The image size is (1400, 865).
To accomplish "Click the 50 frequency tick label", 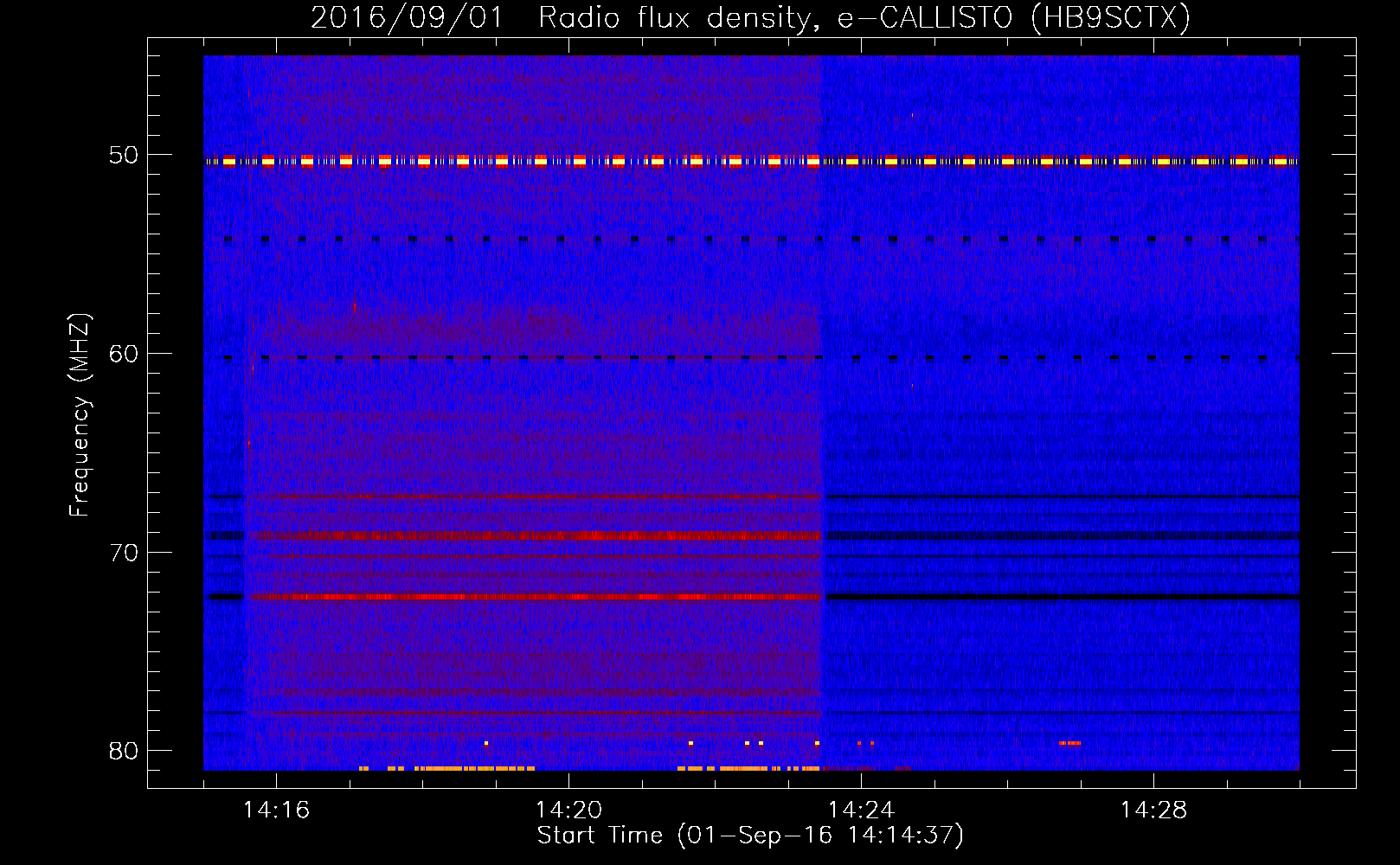I will pyautogui.click(x=124, y=156).
